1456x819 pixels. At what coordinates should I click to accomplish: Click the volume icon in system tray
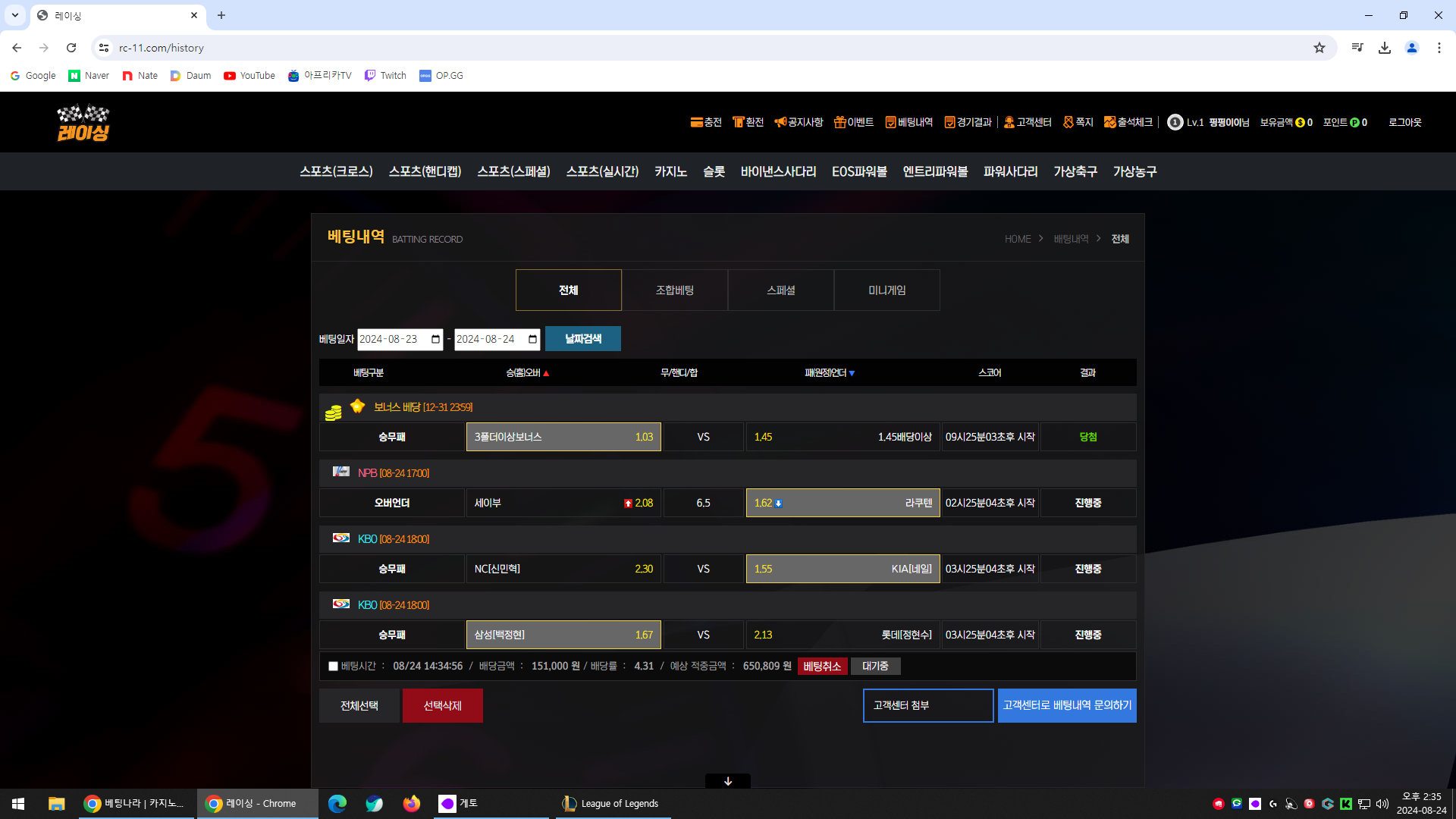tap(1382, 804)
